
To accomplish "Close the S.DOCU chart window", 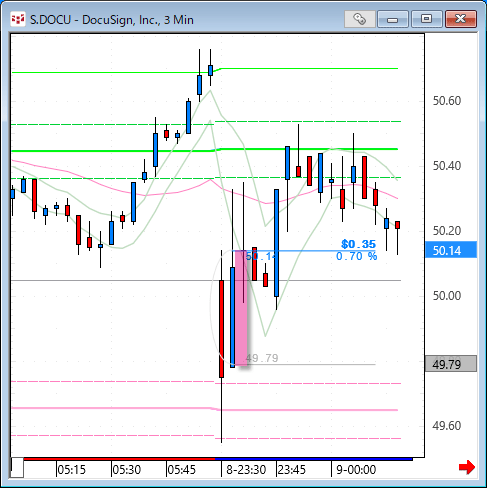I will click(461, 19).
